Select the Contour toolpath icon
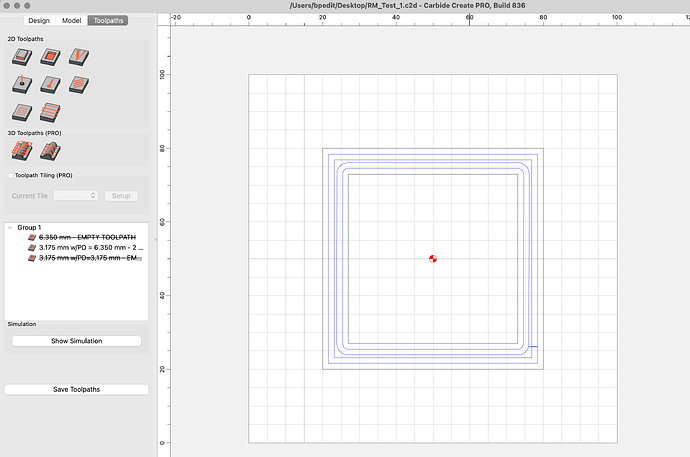 (22, 57)
